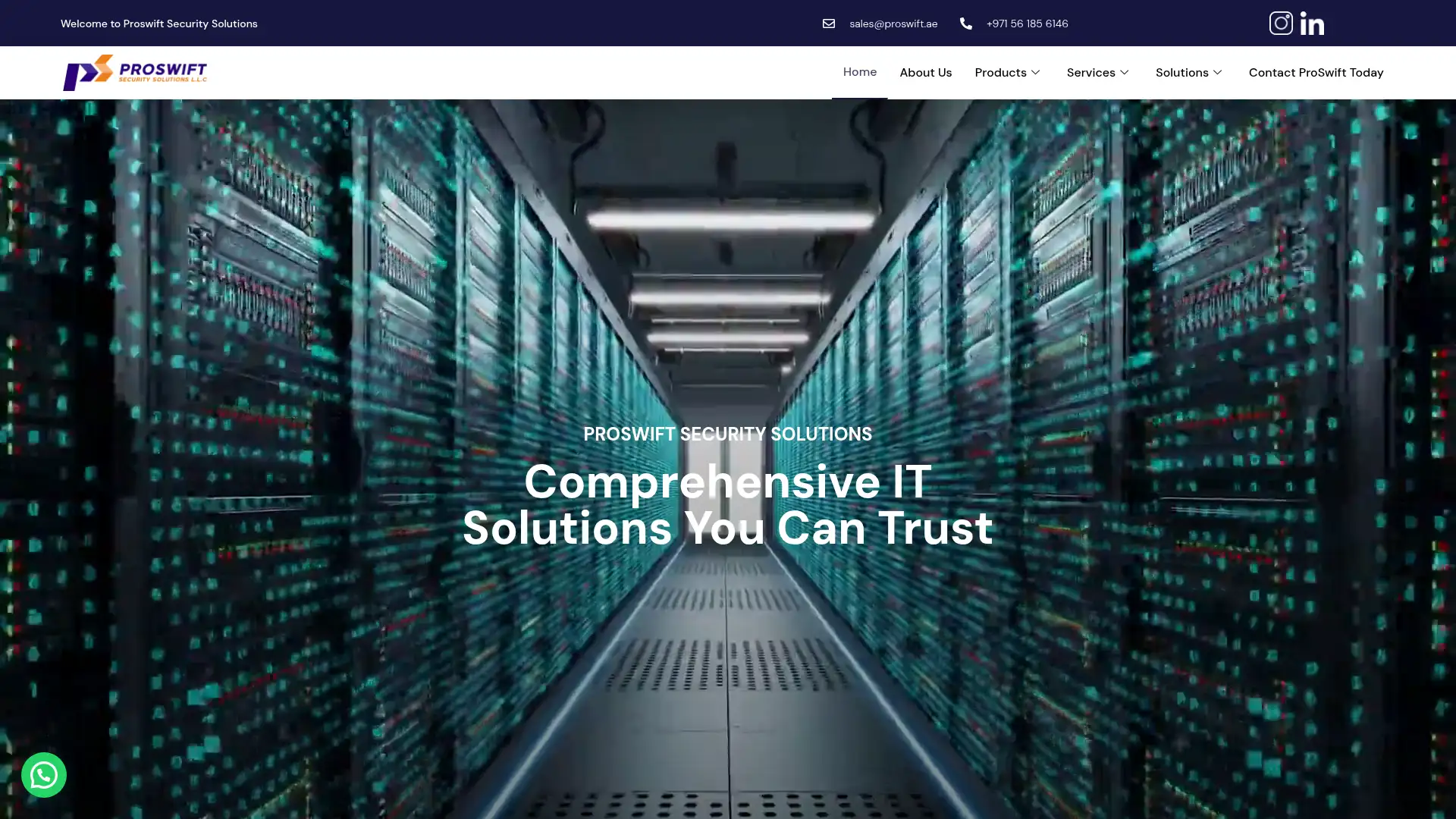Open Instagram from the top bar
This screenshot has height=819, width=1456.
1282,23
